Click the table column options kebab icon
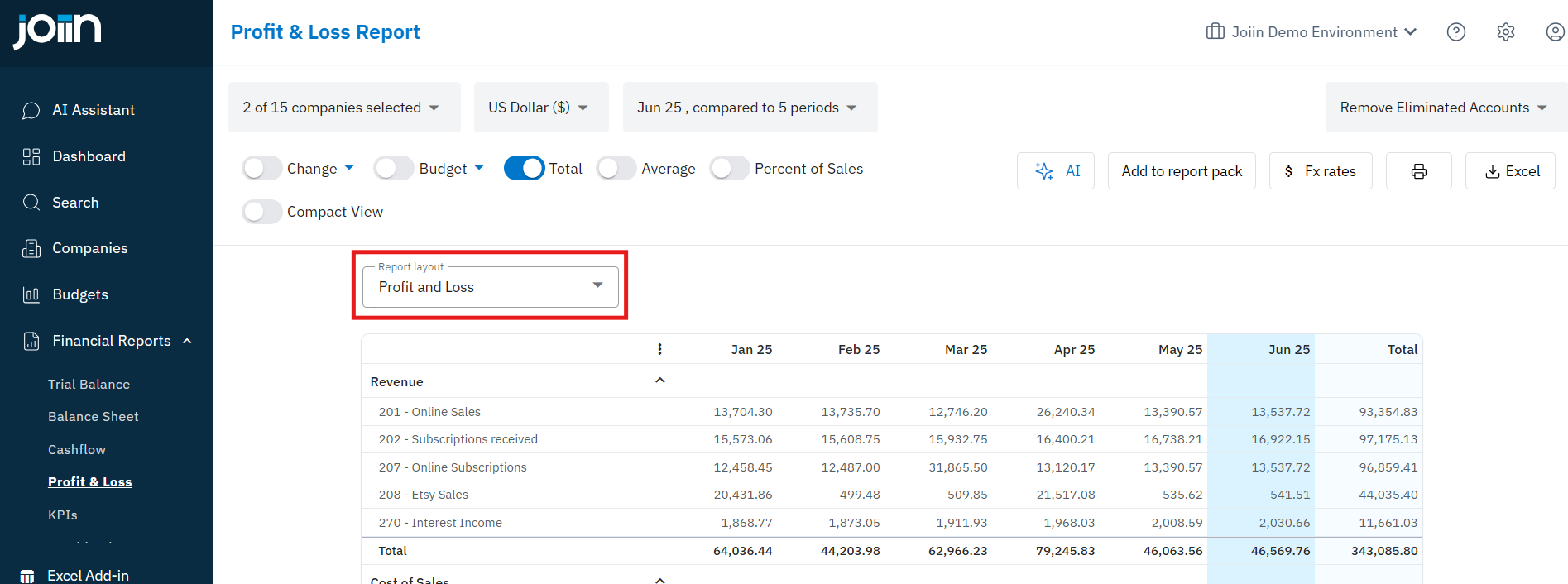Image resolution: width=1568 pixels, height=584 pixels. 659,349
